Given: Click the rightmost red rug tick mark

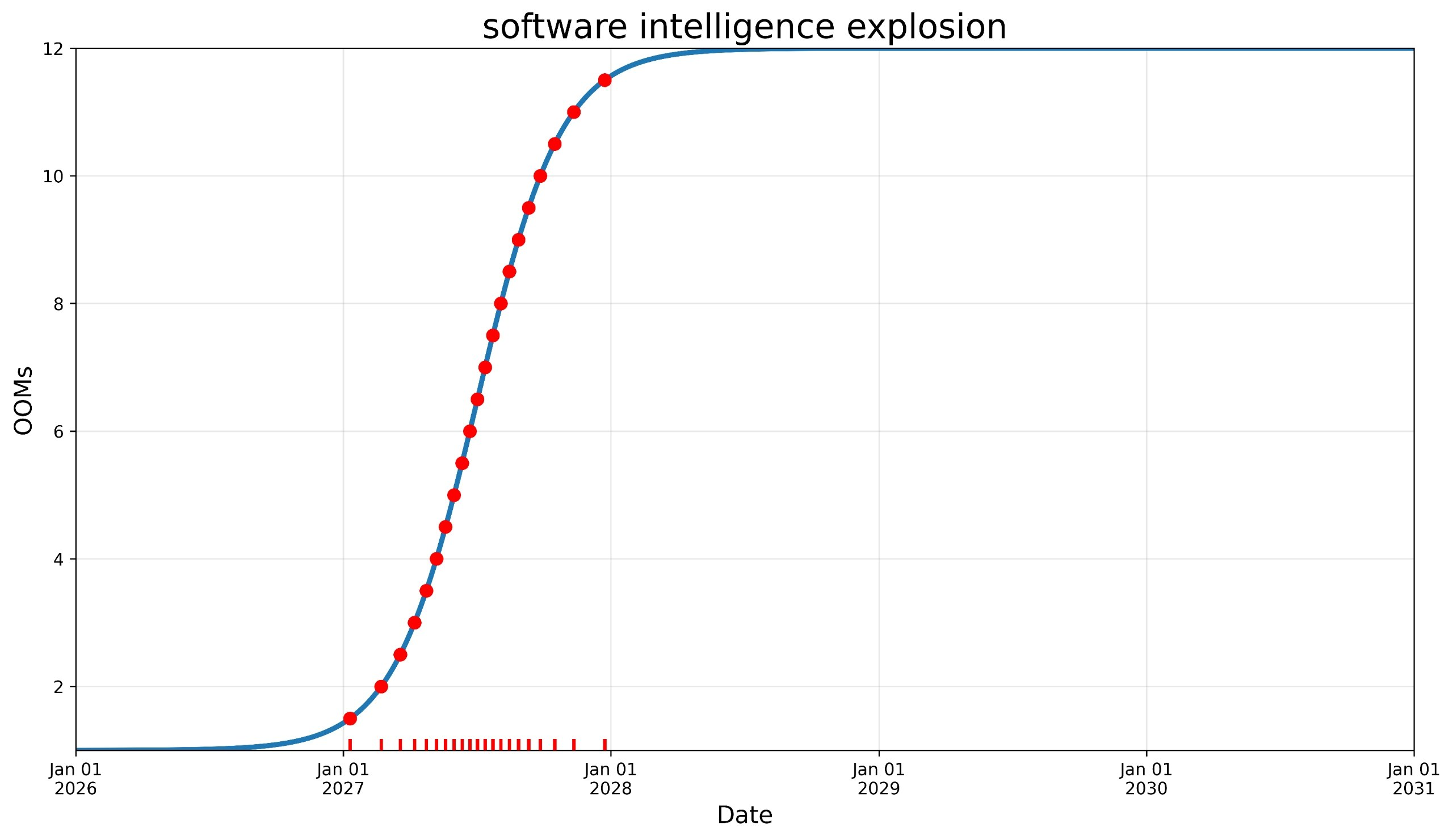Looking at the screenshot, I should coord(605,744).
